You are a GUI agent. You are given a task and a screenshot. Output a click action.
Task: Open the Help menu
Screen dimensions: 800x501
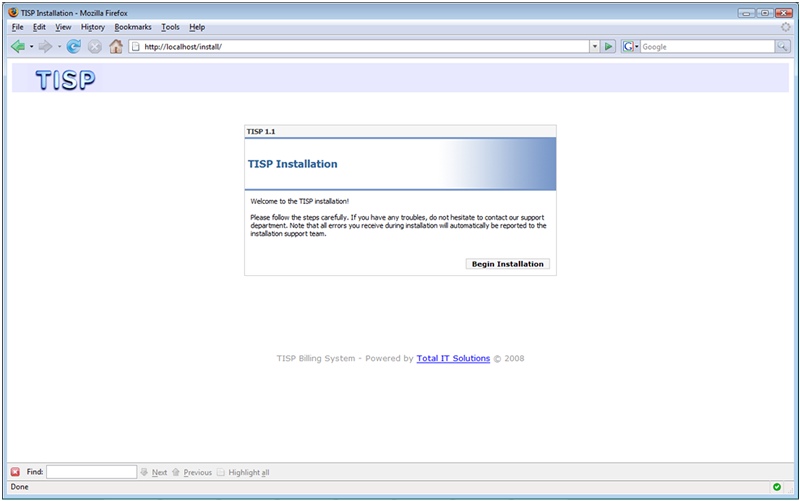point(197,27)
